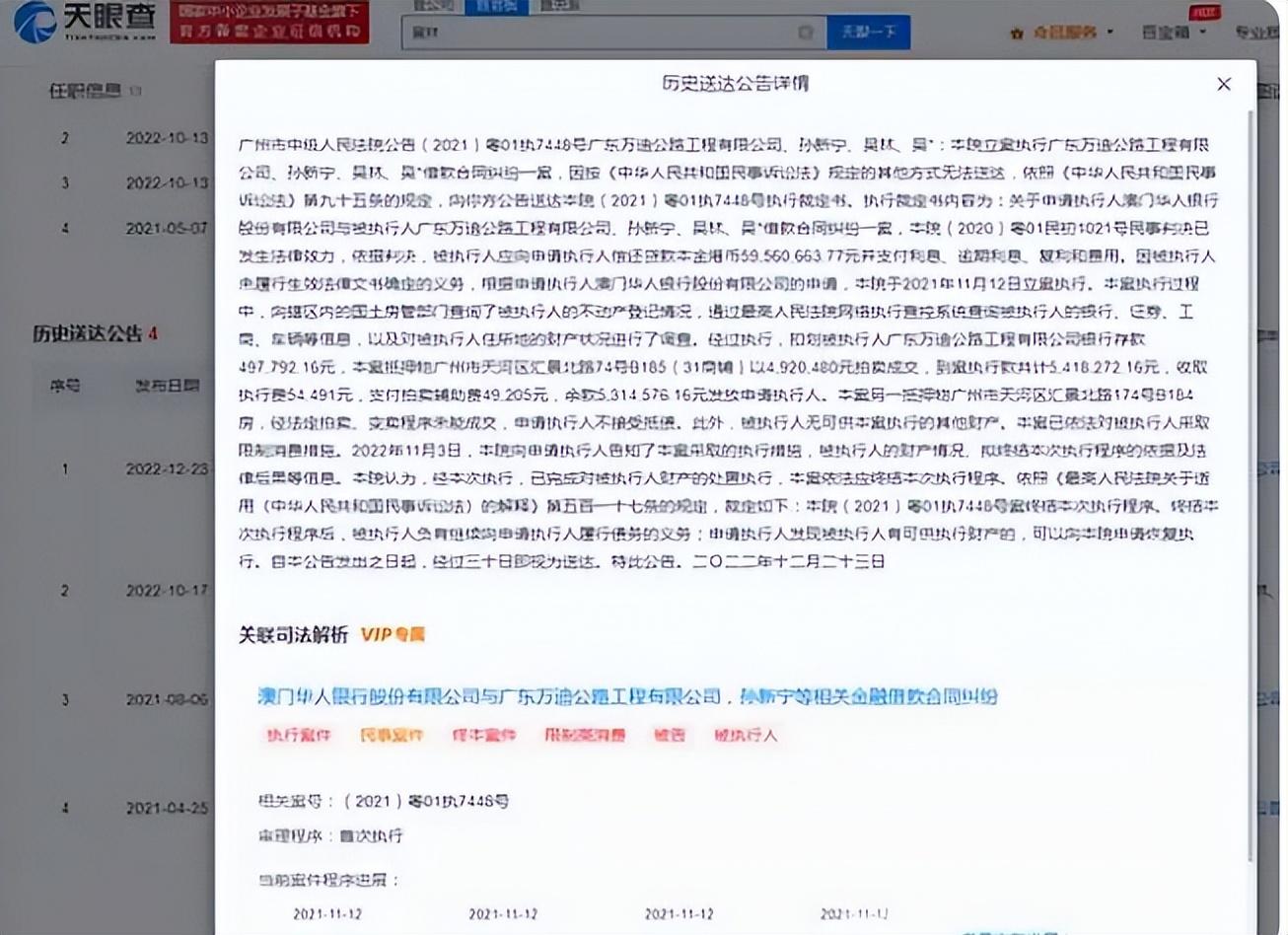The width and height of the screenshot is (1288, 935).
Task: Click the 发布日期 column header
Action: point(168,386)
